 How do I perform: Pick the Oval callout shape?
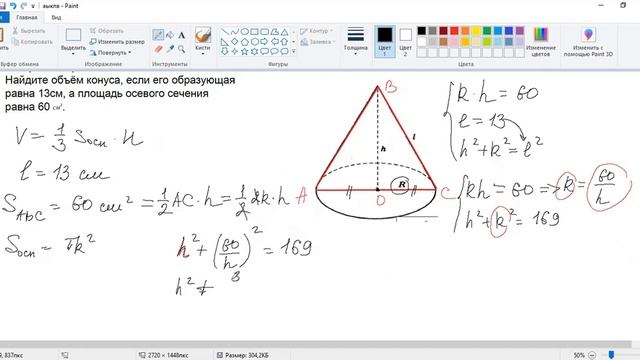[x=274, y=51]
